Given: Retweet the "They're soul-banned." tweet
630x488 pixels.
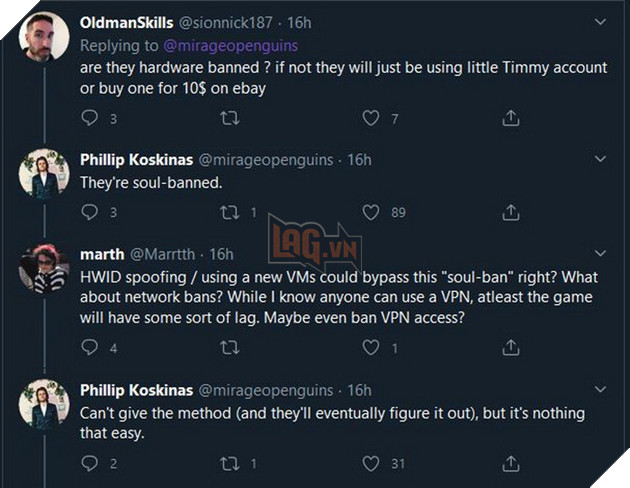Looking at the screenshot, I should click(x=229, y=212).
